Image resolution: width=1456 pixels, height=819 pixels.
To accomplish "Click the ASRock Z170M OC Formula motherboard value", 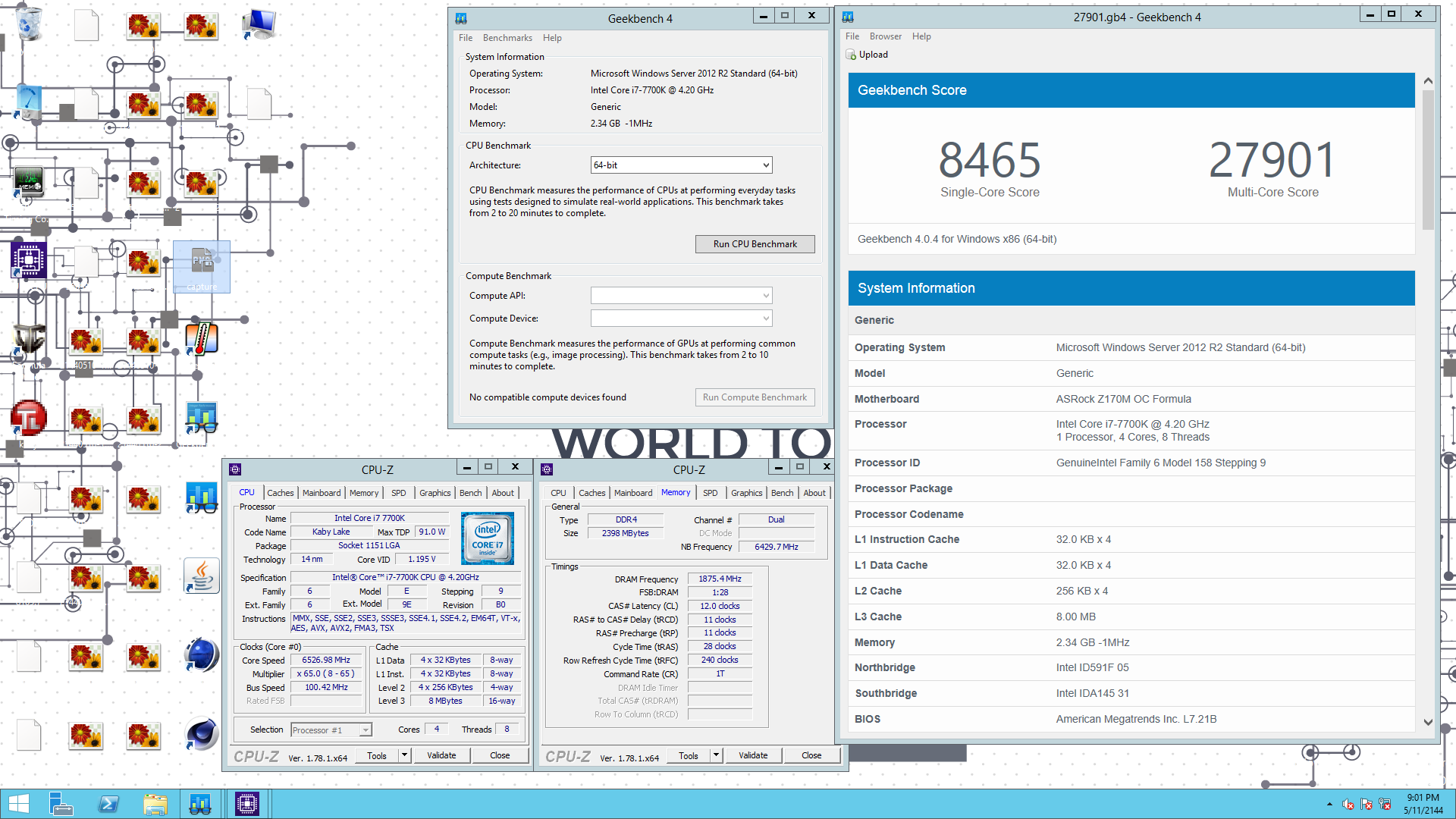I will tap(1123, 399).
